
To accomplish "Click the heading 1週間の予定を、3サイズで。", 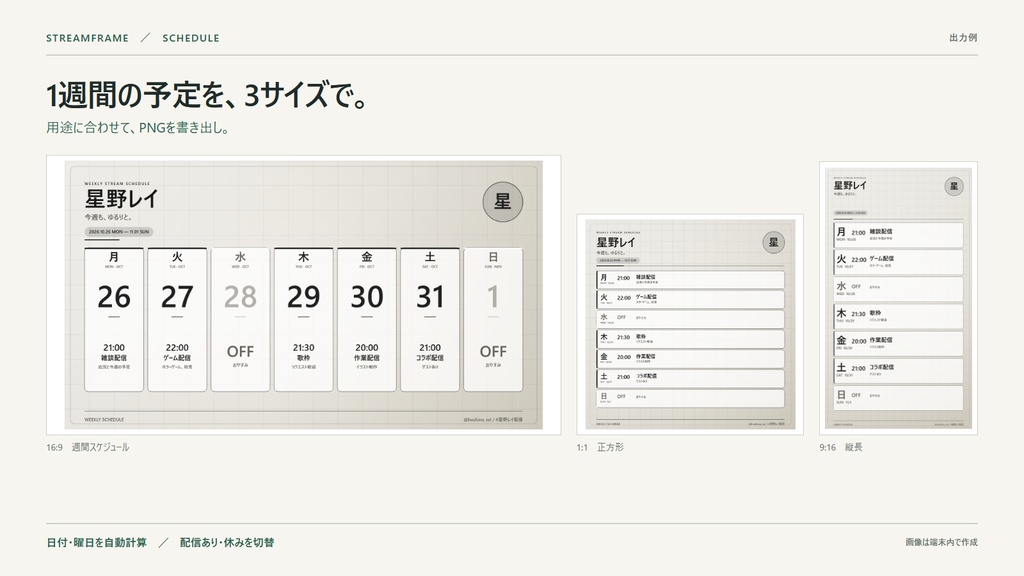I will pyautogui.click(x=208, y=95).
